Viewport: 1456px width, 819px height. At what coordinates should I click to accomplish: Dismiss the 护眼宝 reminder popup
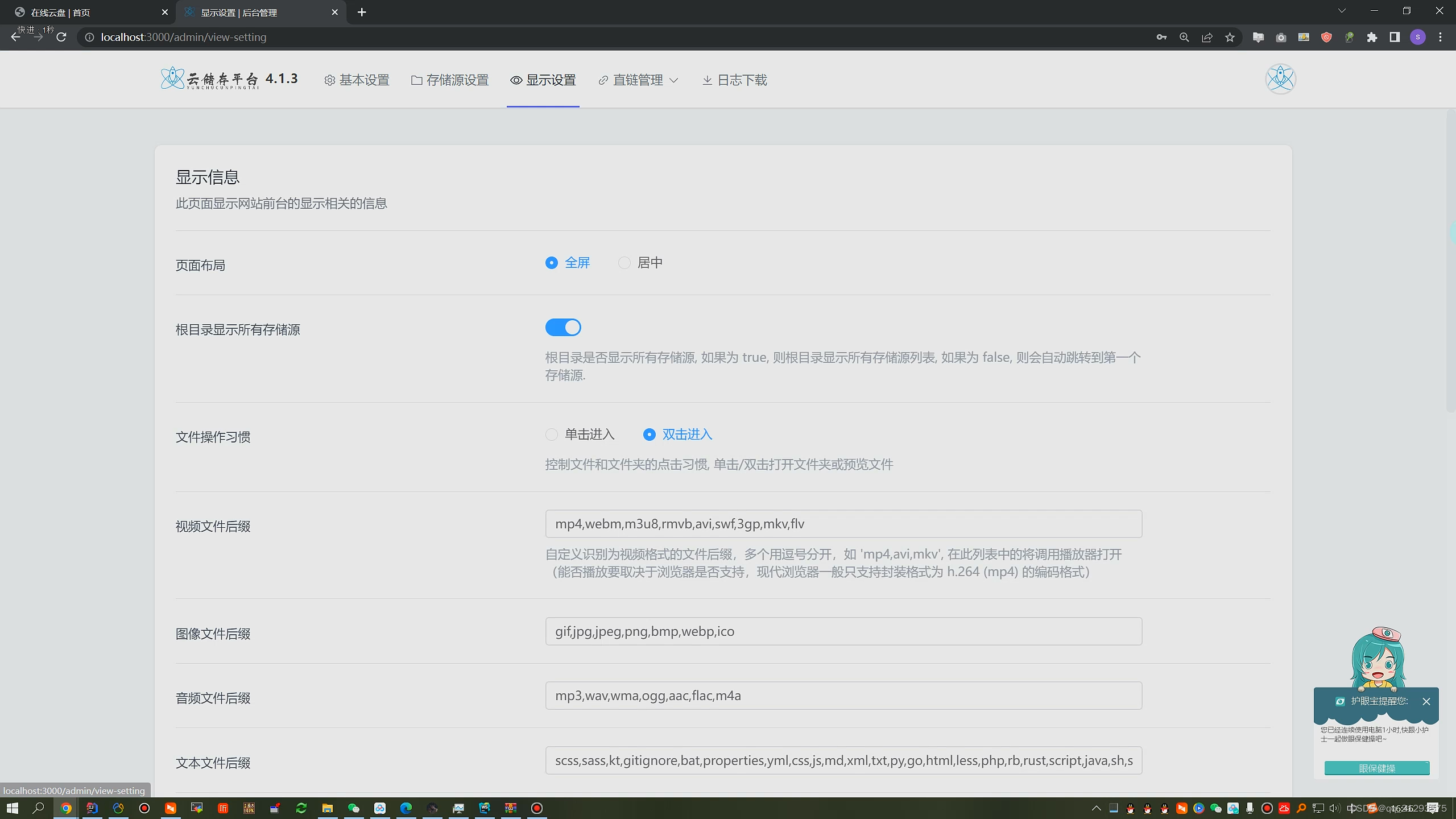1428,701
